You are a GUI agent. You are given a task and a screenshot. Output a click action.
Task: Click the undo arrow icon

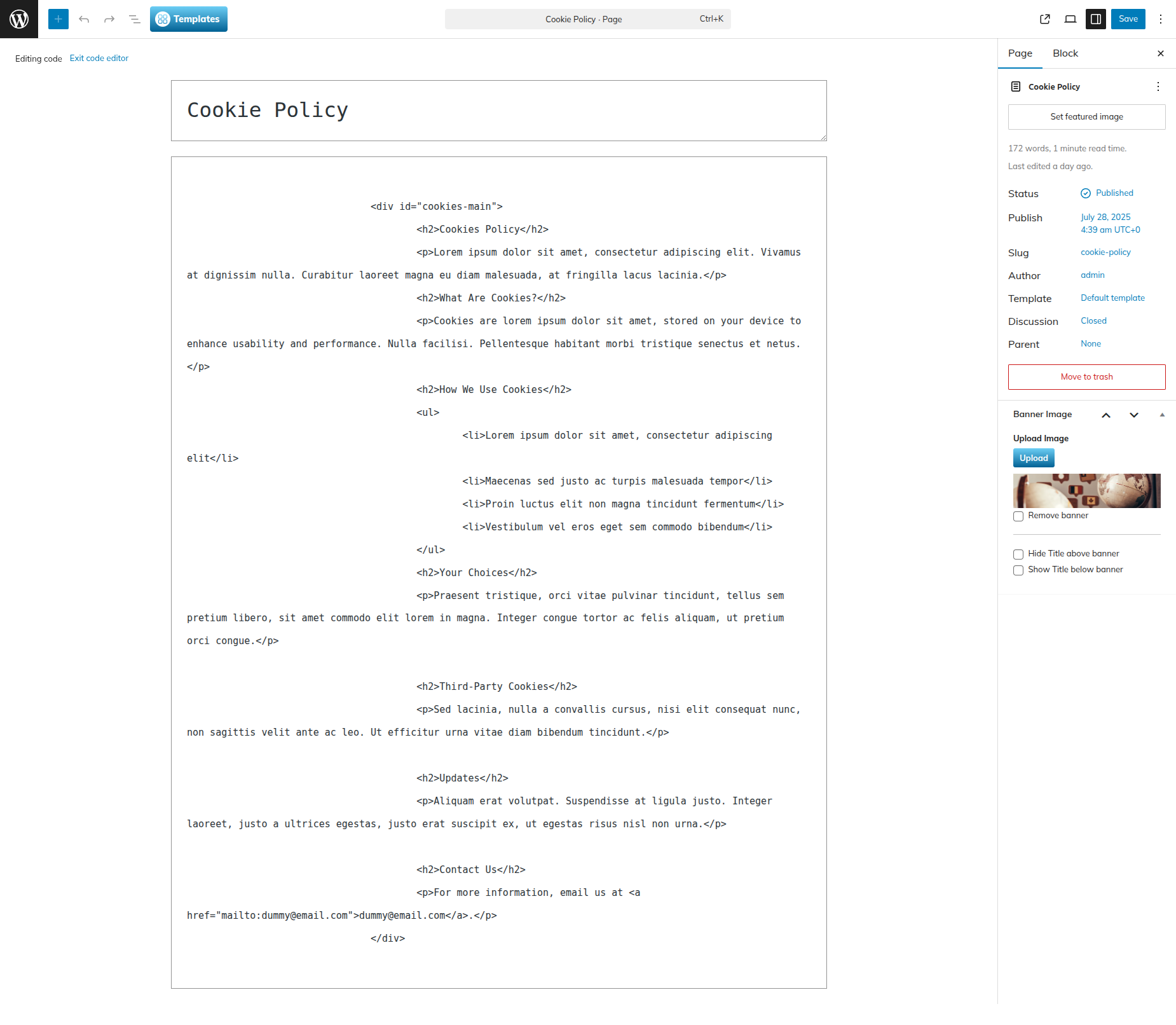click(x=84, y=19)
